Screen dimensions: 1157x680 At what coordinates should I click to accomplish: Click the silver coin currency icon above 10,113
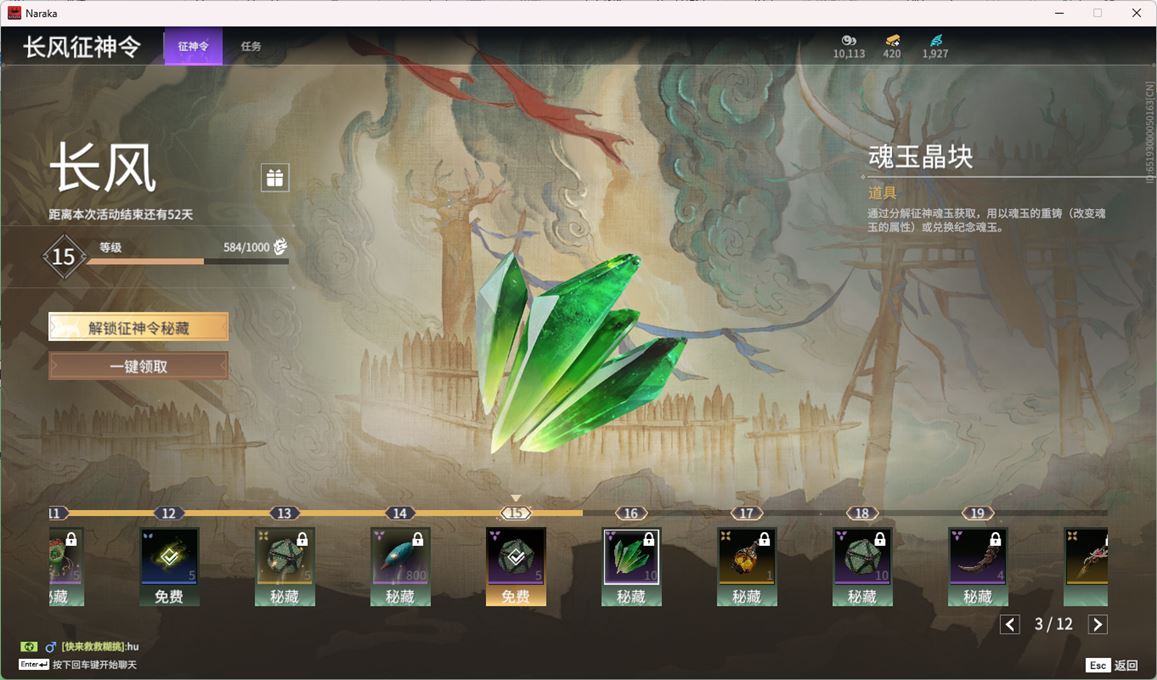849,40
